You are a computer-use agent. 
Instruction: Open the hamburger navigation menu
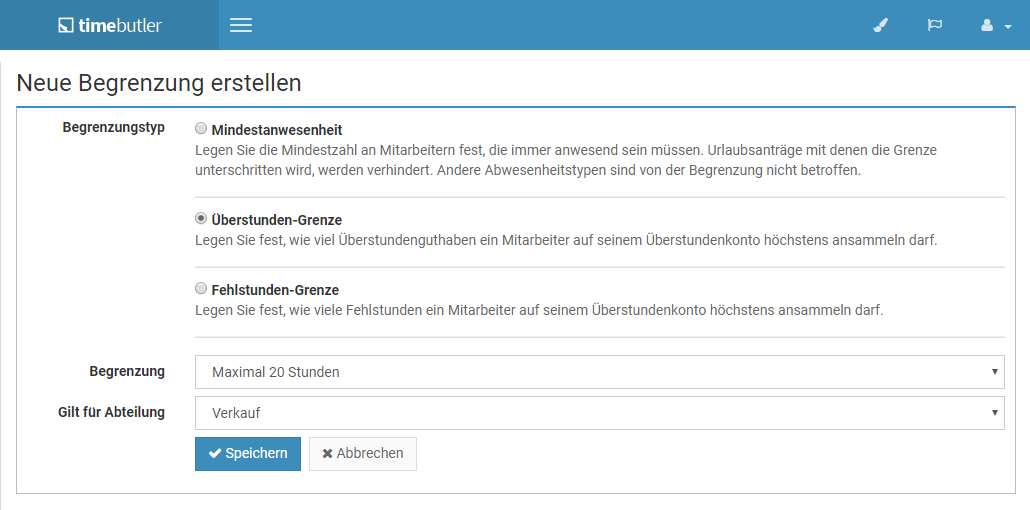241,25
